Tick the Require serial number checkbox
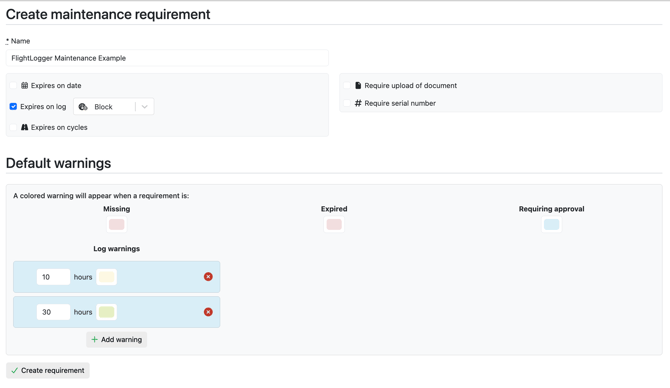The width and height of the screenshot is (670, 388). pos(347,103)
